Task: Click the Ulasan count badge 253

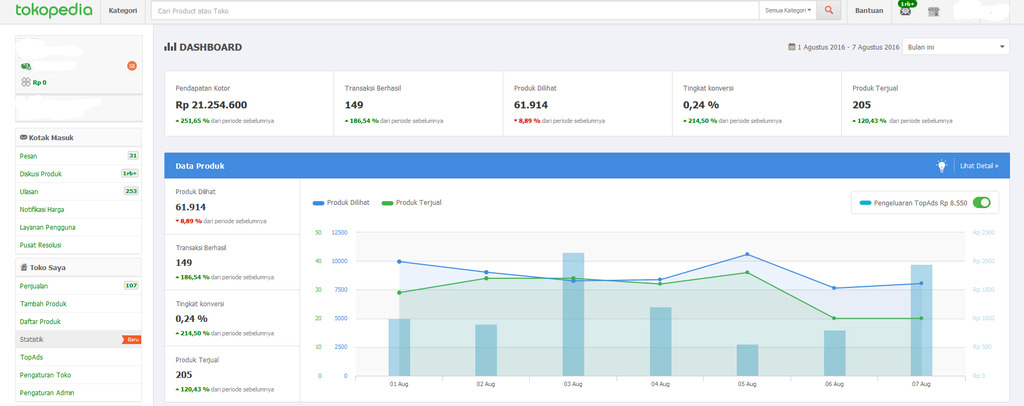Action: (131, 191)
